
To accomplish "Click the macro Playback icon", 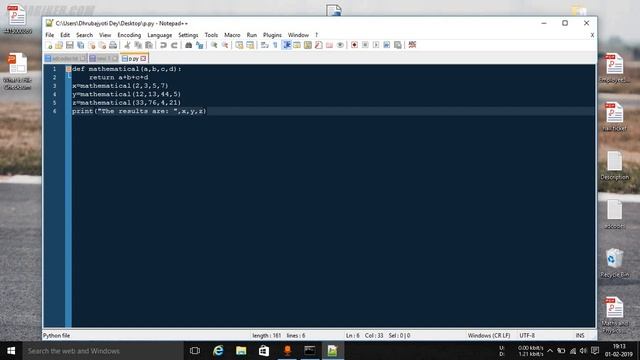I will point(376,45).
